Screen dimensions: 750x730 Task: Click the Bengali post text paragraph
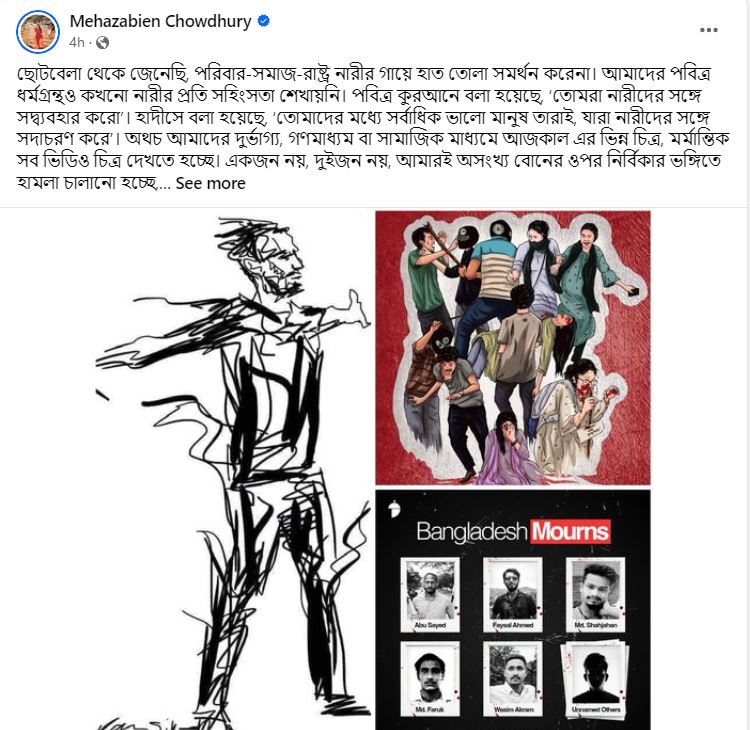click(373, 128)
